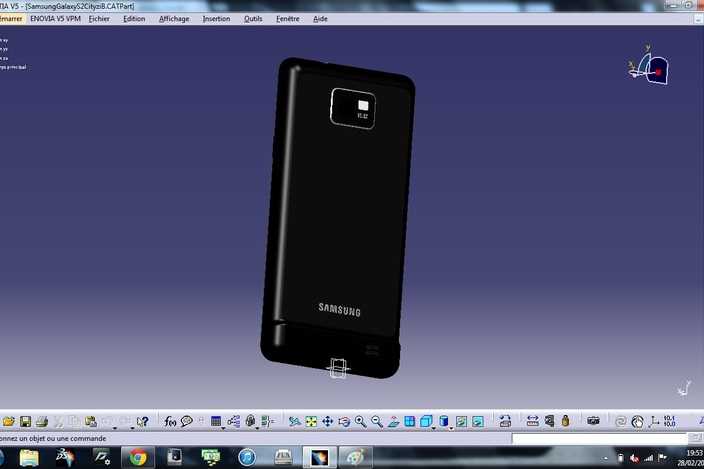
Task: Set Isometric View cube icon
Action: [426, 421]
